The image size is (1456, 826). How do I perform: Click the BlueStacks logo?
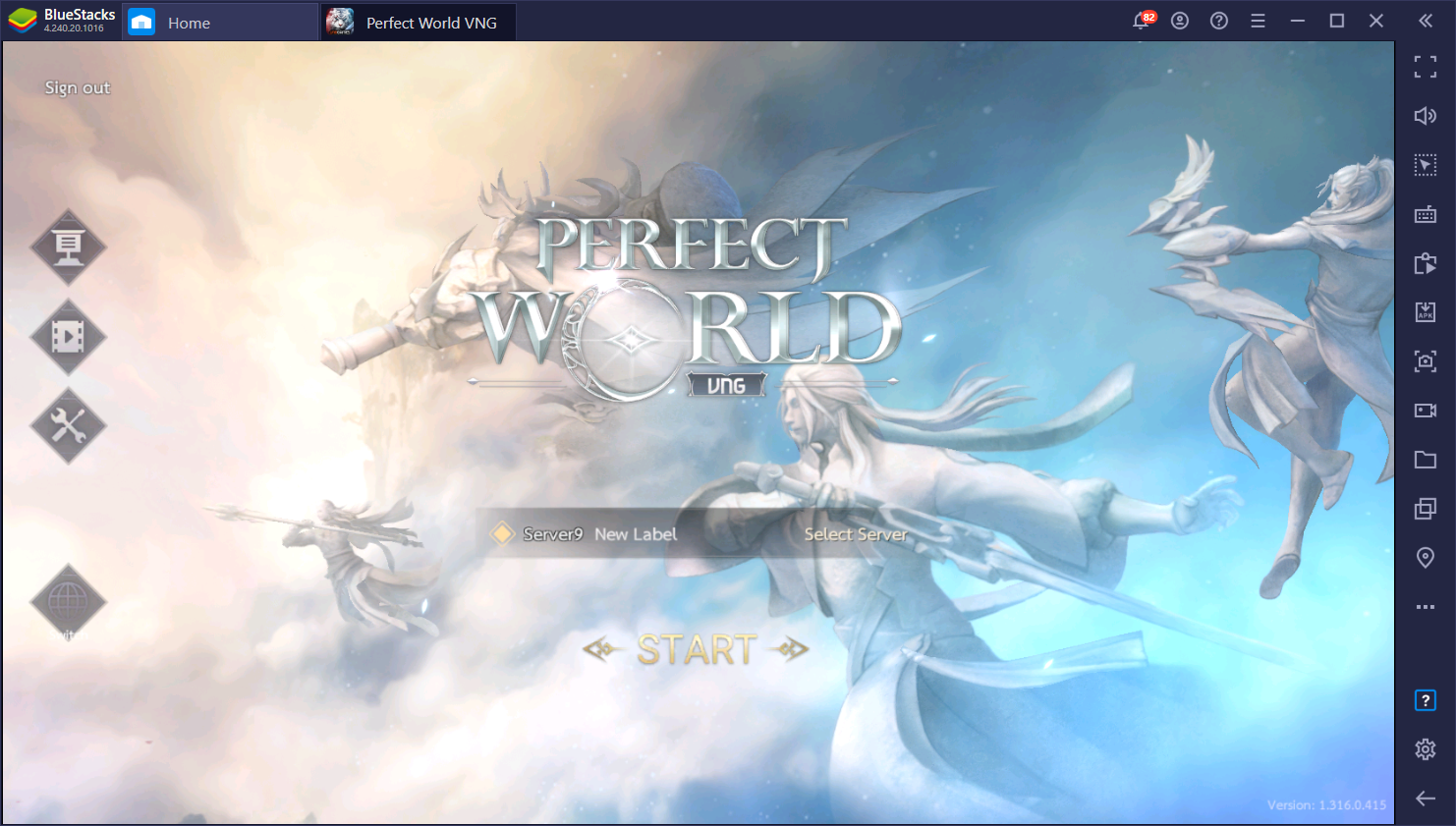(22, 21)
